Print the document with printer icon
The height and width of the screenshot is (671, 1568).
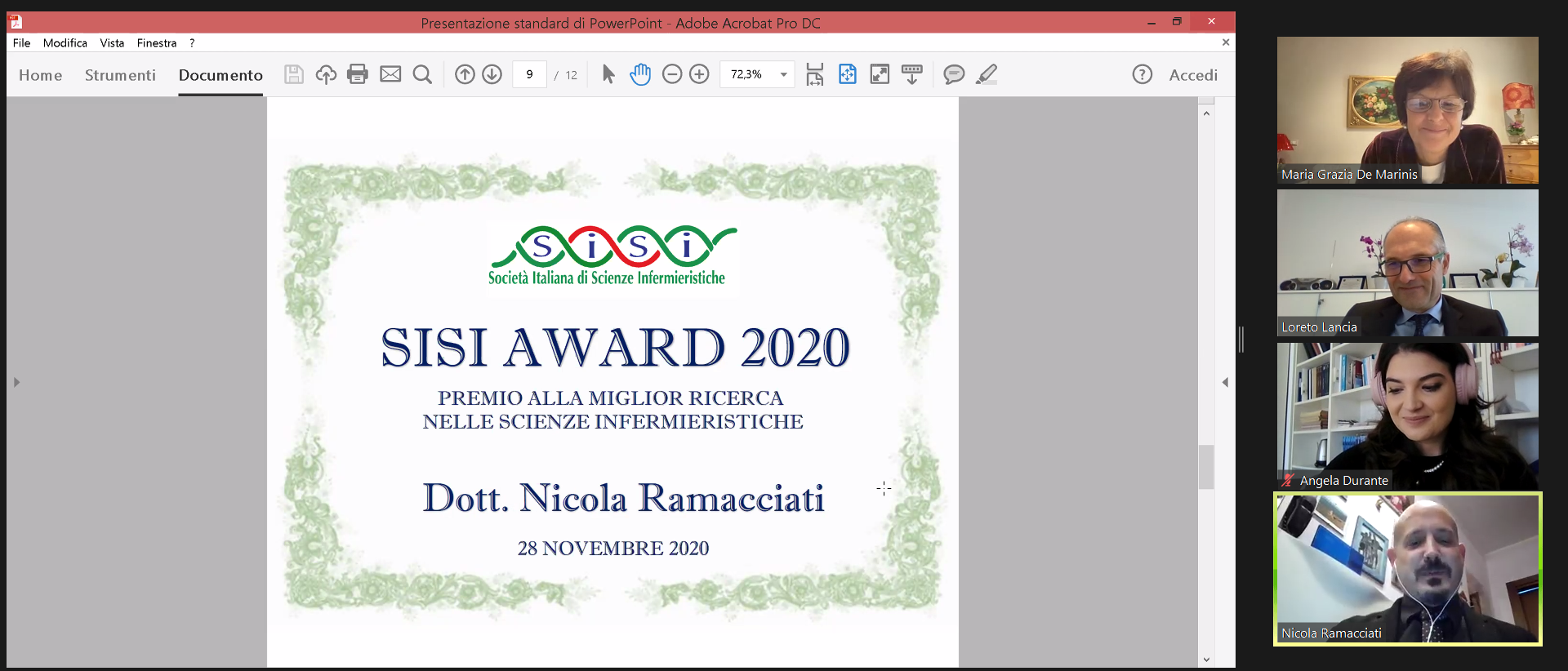358,74
